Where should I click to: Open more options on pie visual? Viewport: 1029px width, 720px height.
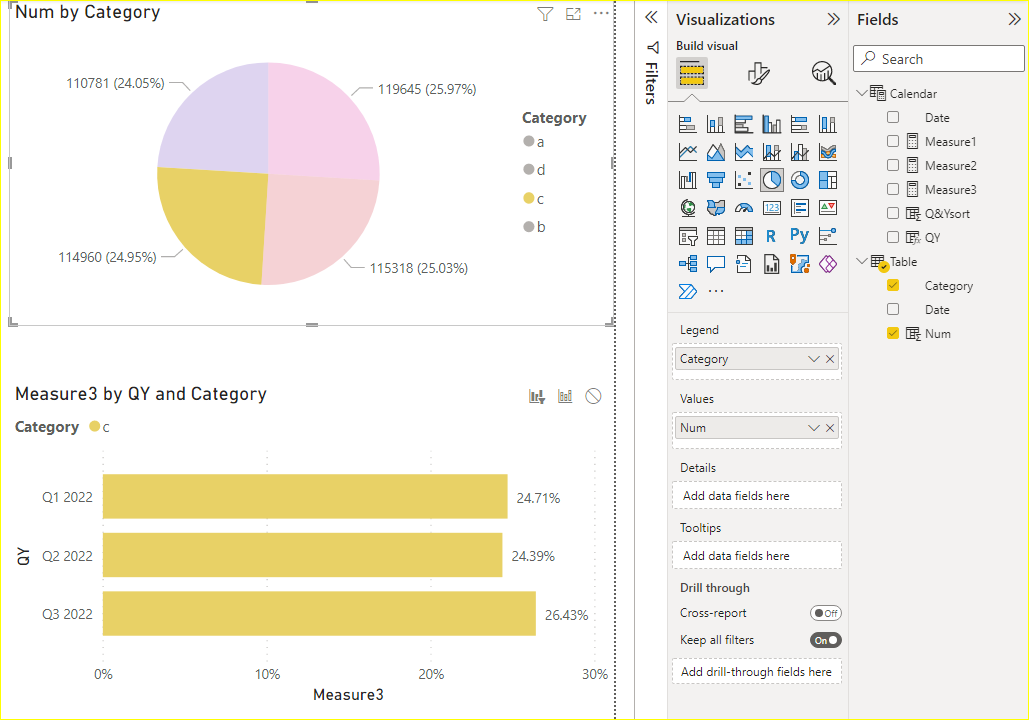pyautogui.click(x=601, y=14)
